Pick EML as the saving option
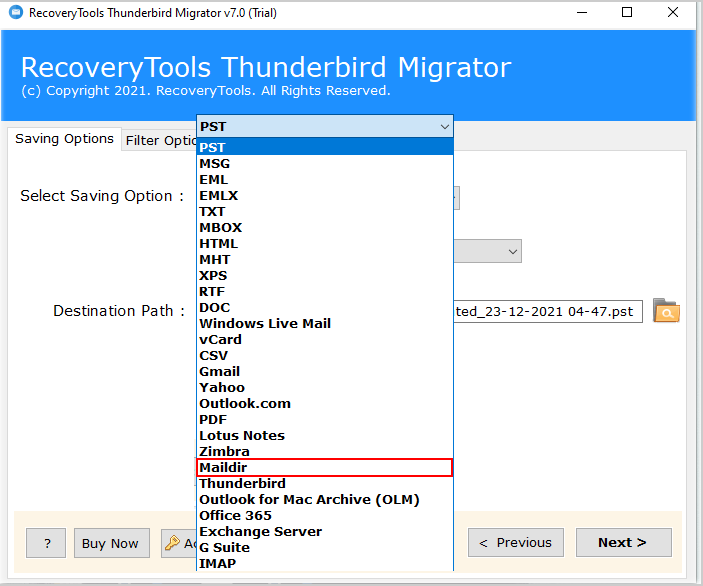Viewport: 703px width, 586px height. (x=325, y=179)
